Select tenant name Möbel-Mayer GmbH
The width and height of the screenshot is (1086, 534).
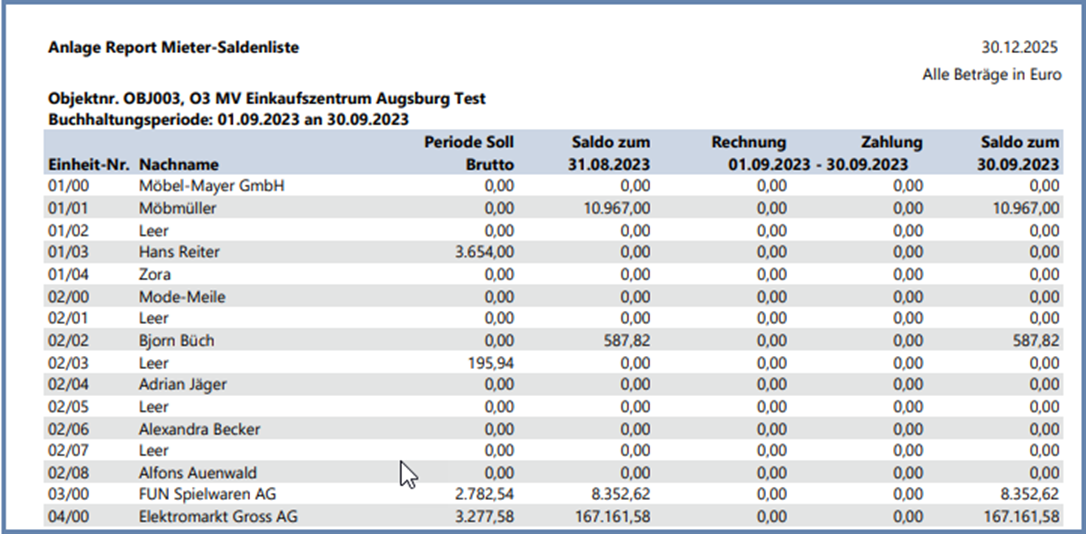click(x=198, y=186)
